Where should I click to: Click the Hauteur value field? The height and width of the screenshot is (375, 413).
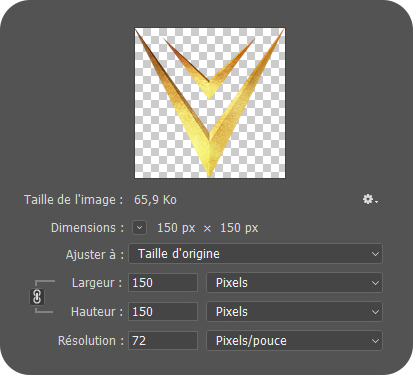pyautogui.click(x=163, y=312)
